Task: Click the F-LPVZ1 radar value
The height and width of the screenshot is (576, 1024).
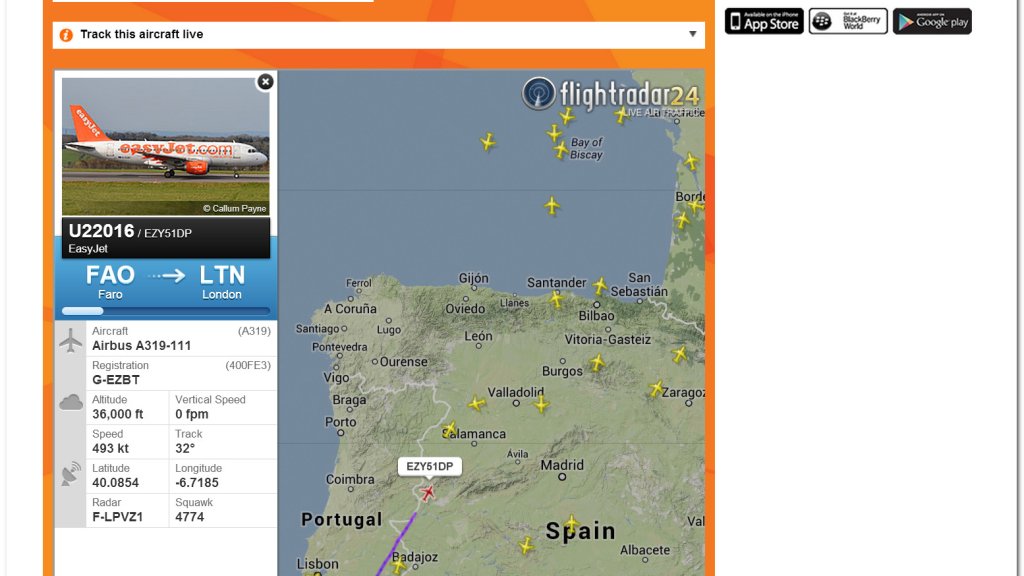Action: point(118,517)
